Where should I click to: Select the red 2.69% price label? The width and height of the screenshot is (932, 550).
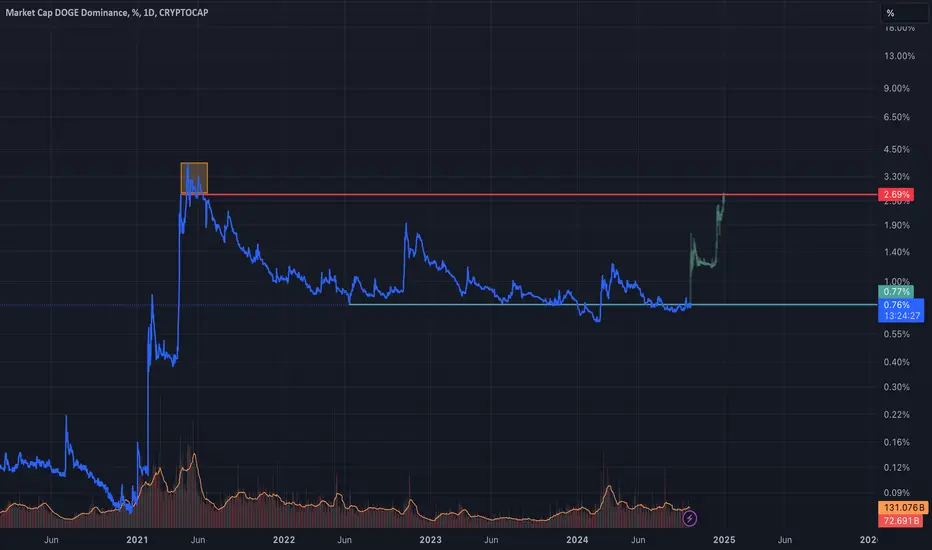pos(896,194)
